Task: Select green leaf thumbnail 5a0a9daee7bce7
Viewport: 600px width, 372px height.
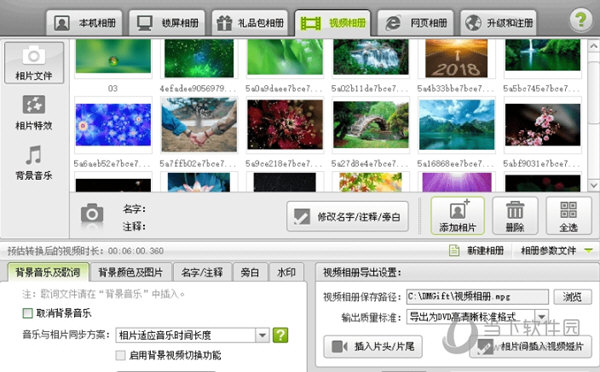Action: [x=285, y=57]
